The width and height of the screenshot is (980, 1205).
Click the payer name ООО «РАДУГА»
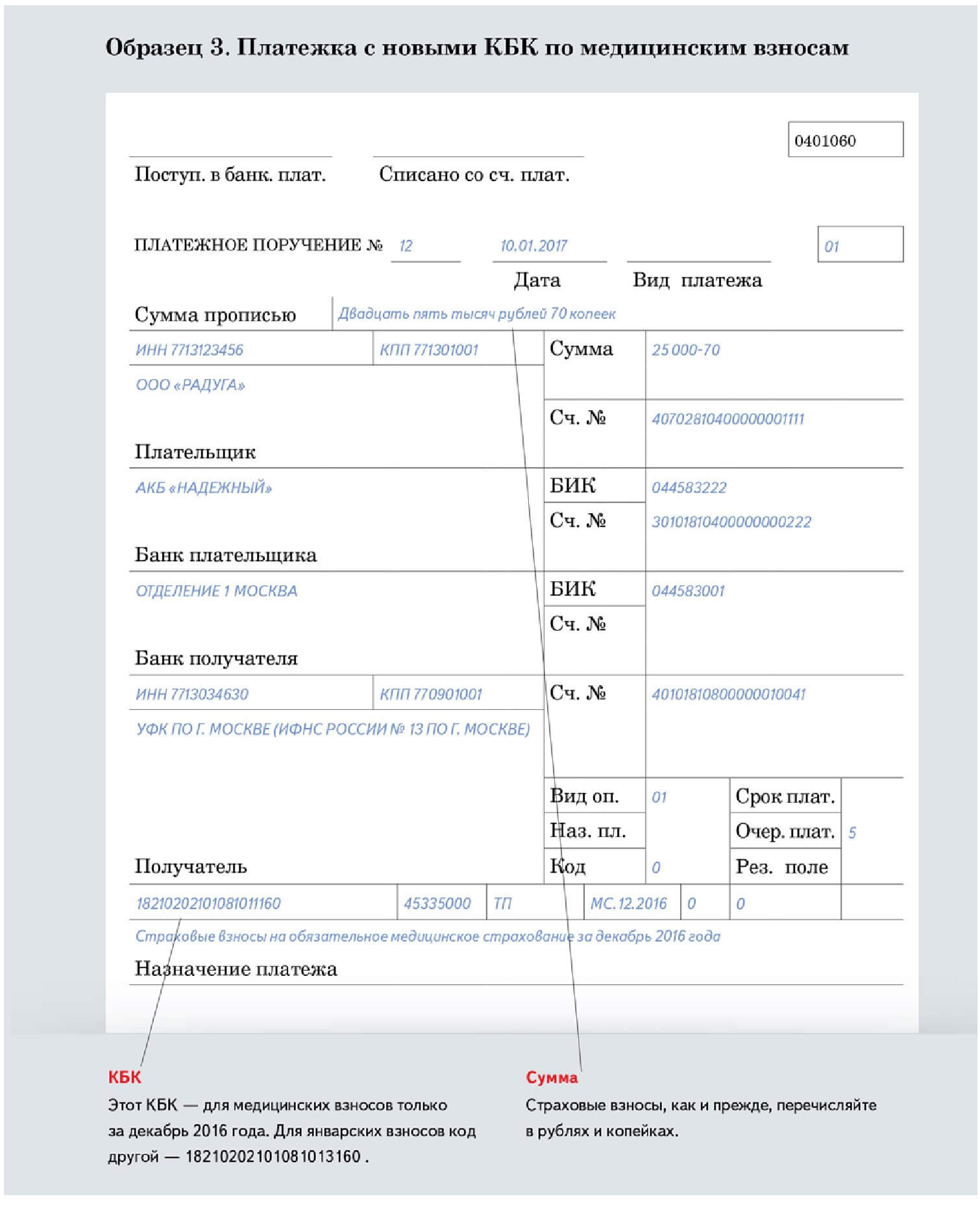click(x=190, y=385)
